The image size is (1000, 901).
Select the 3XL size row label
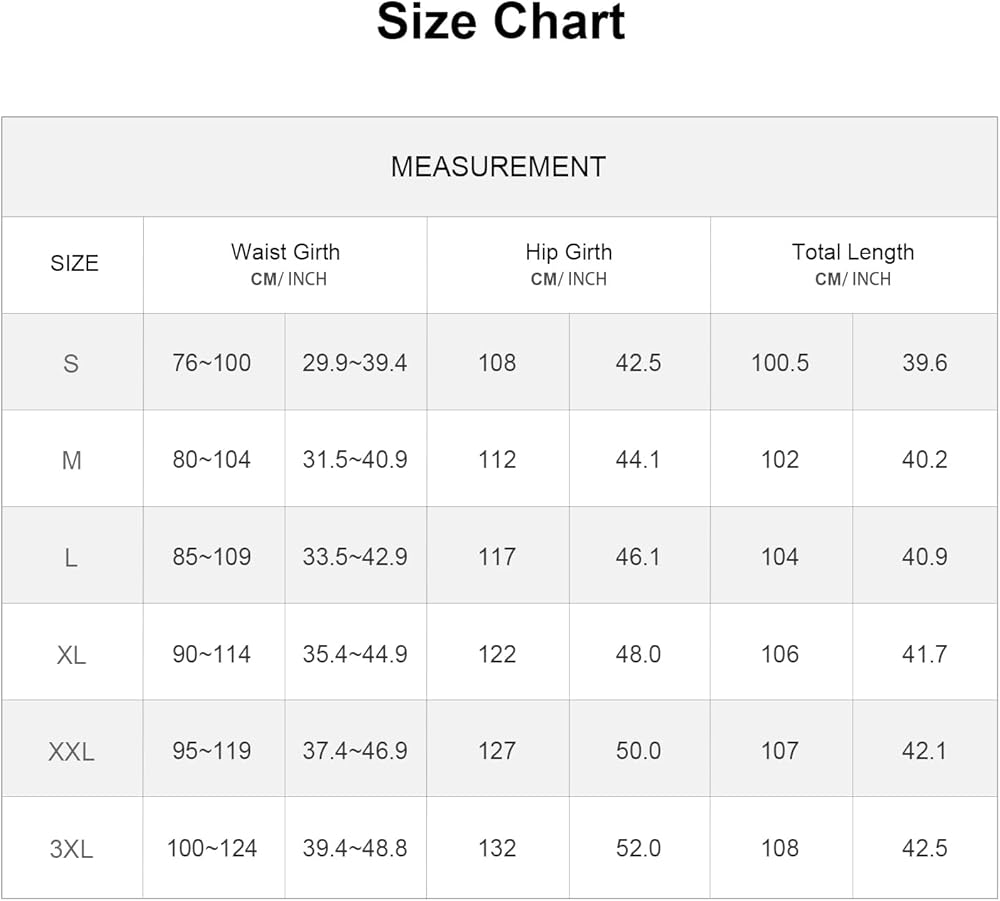click(x=72, y=849)
